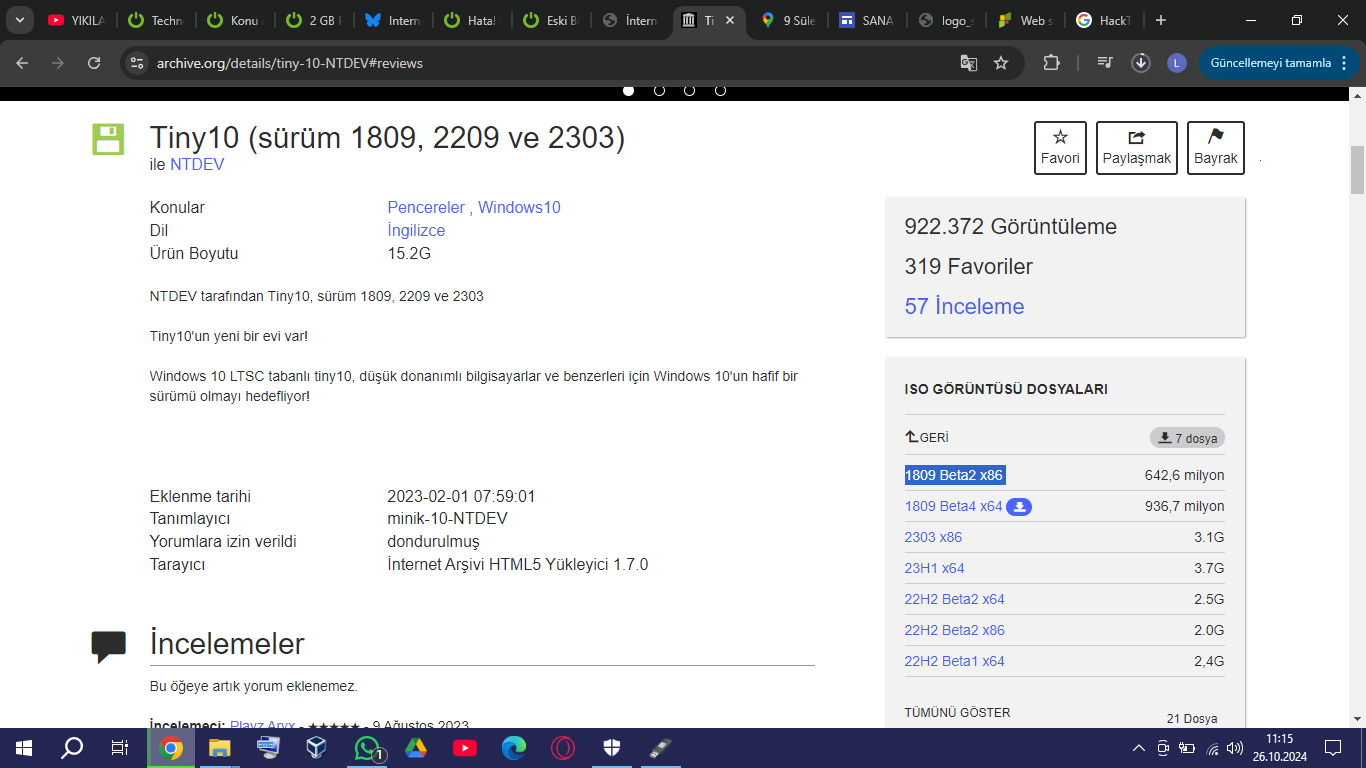Viewport: 1366px width, 768px height.
Task: Open File Explorer from the taskbar
Action: pos(219,748)
